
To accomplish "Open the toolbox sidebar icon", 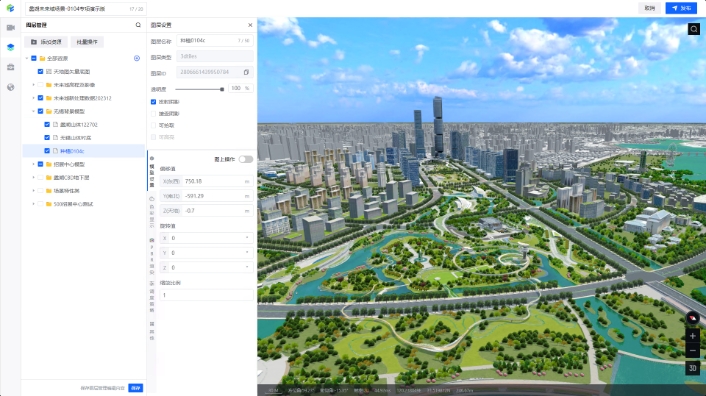I will pyautogui.click(x=11, y=67).
